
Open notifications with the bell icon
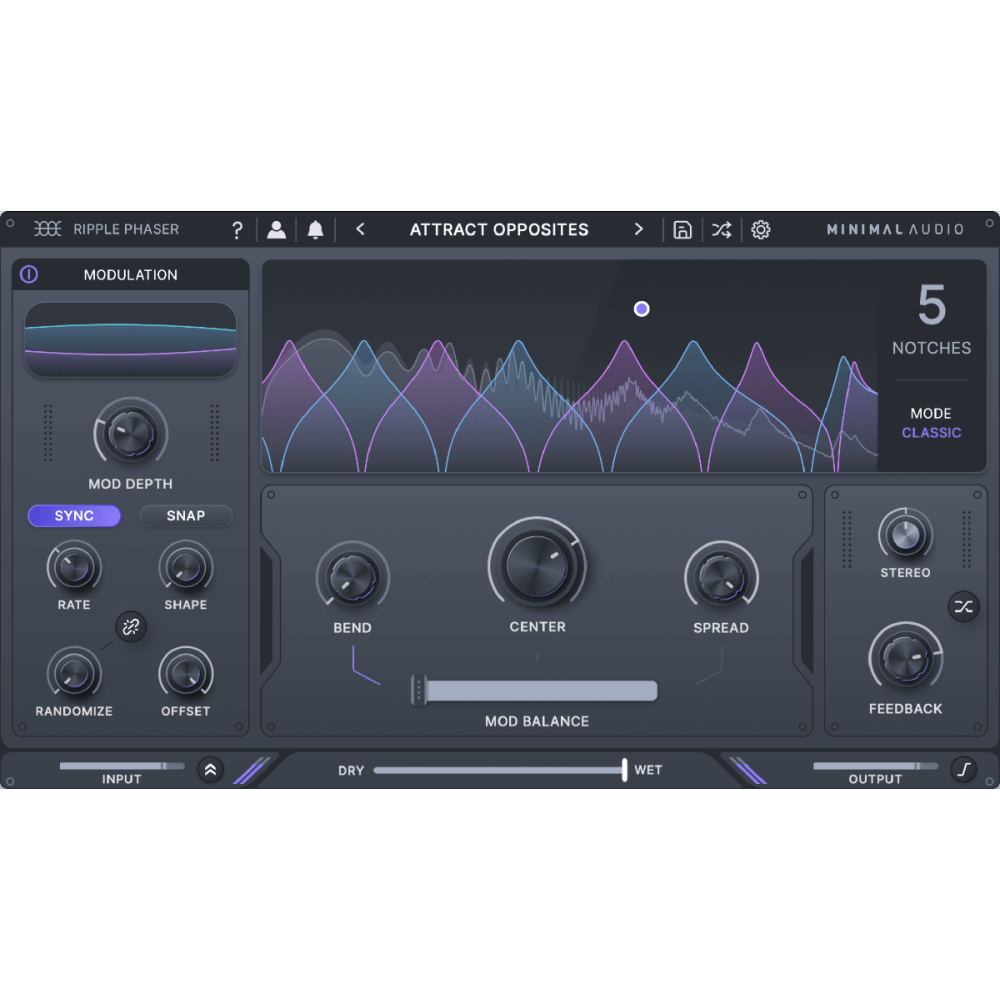[317, 229]
